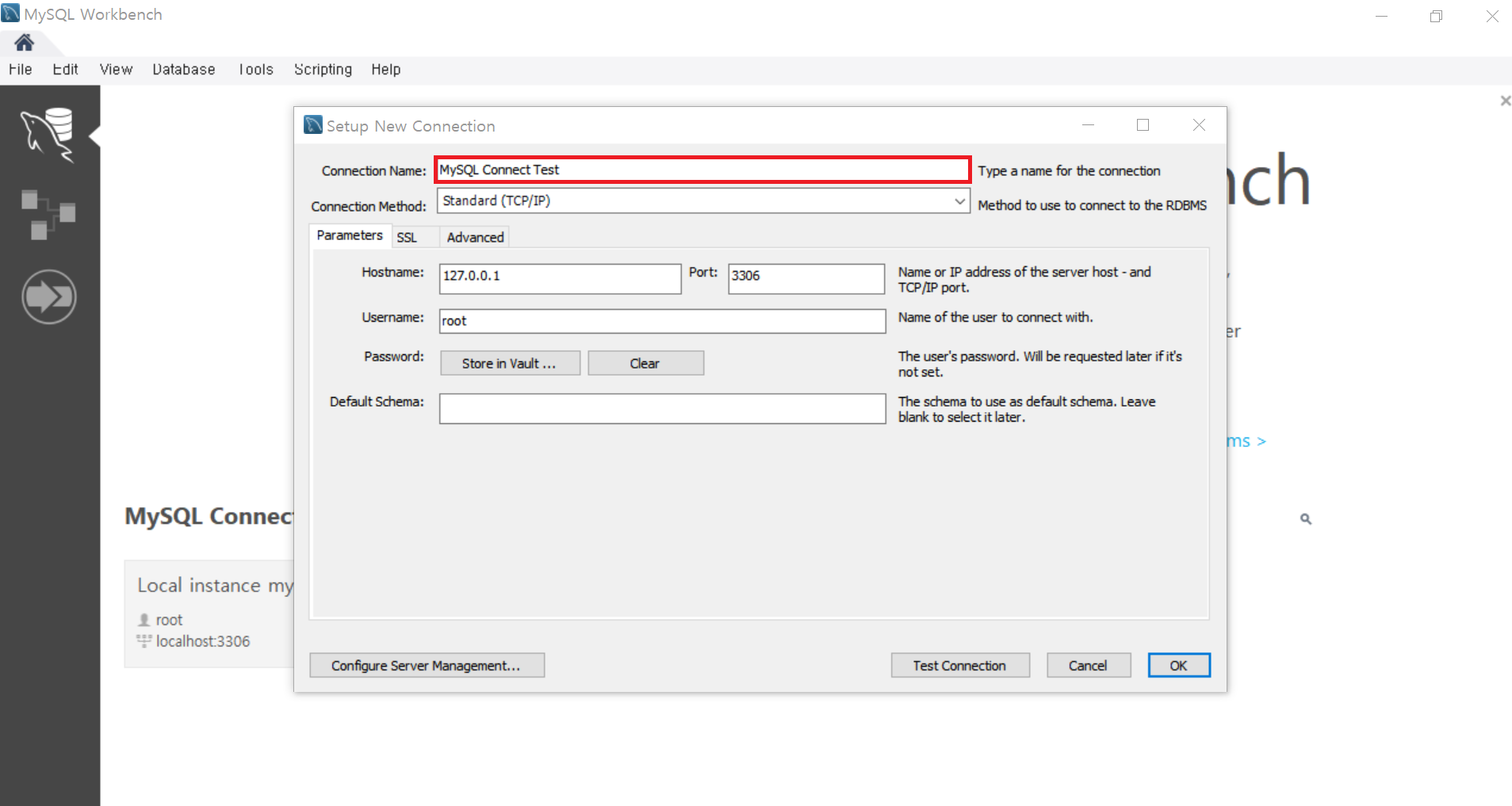Click the 'Password:' label
The height and width of the screenshot is (806, 1512).
(x=394, y=357)
